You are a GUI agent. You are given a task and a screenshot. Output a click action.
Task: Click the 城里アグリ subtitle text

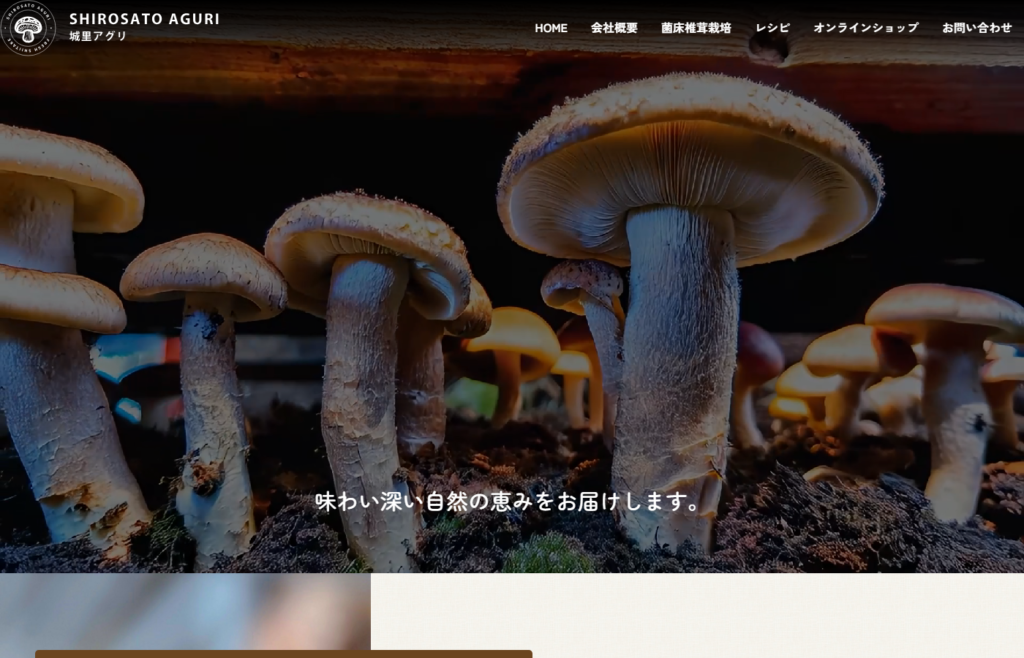[x=98, y=37]
